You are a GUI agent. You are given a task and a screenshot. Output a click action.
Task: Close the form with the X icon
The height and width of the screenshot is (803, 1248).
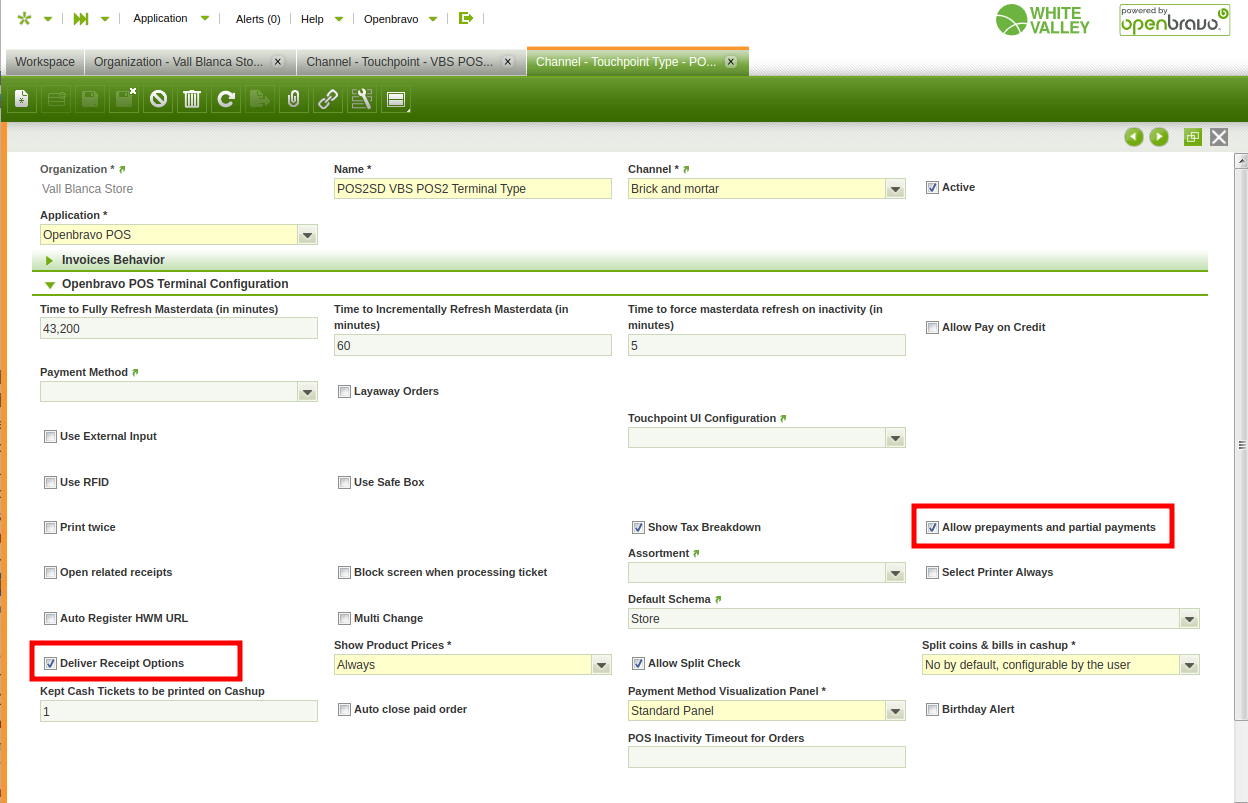coord(1219,137)
